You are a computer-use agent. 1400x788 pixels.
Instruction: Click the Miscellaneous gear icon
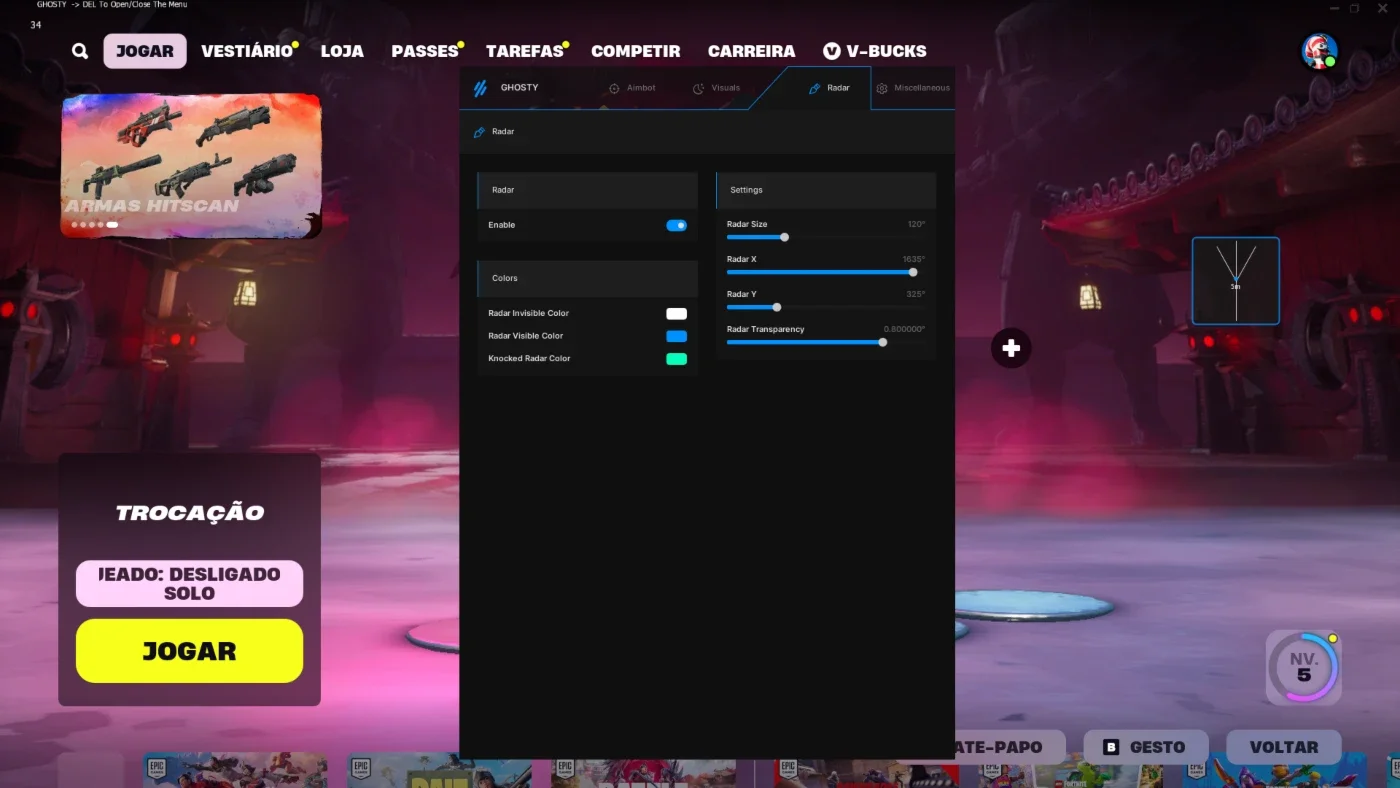coord(882,88)
